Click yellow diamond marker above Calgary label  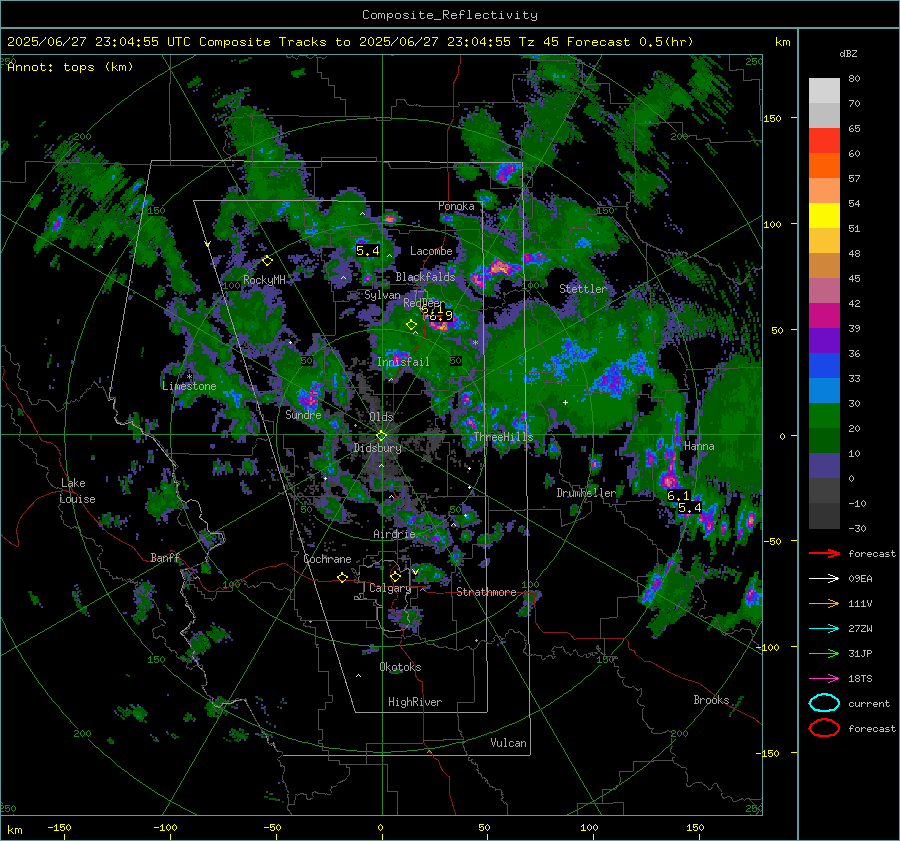pos(395,576)
